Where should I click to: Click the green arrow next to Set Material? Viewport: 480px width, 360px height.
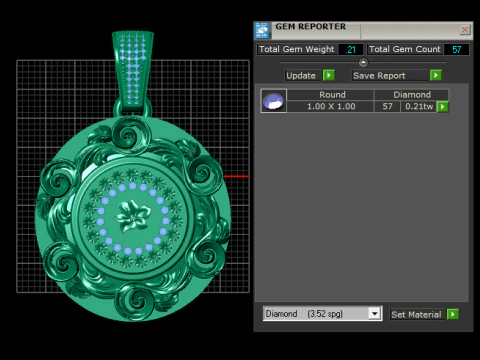click(453, 314)
